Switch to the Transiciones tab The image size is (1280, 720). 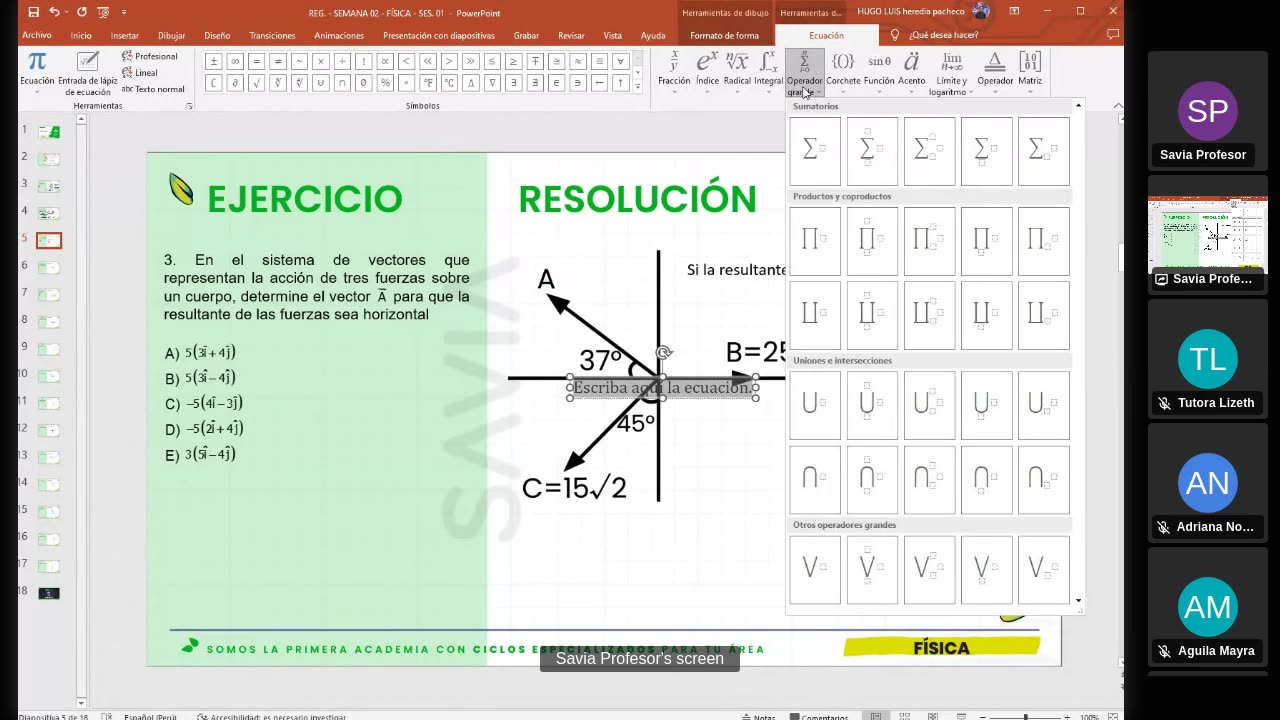pos(272,35)
